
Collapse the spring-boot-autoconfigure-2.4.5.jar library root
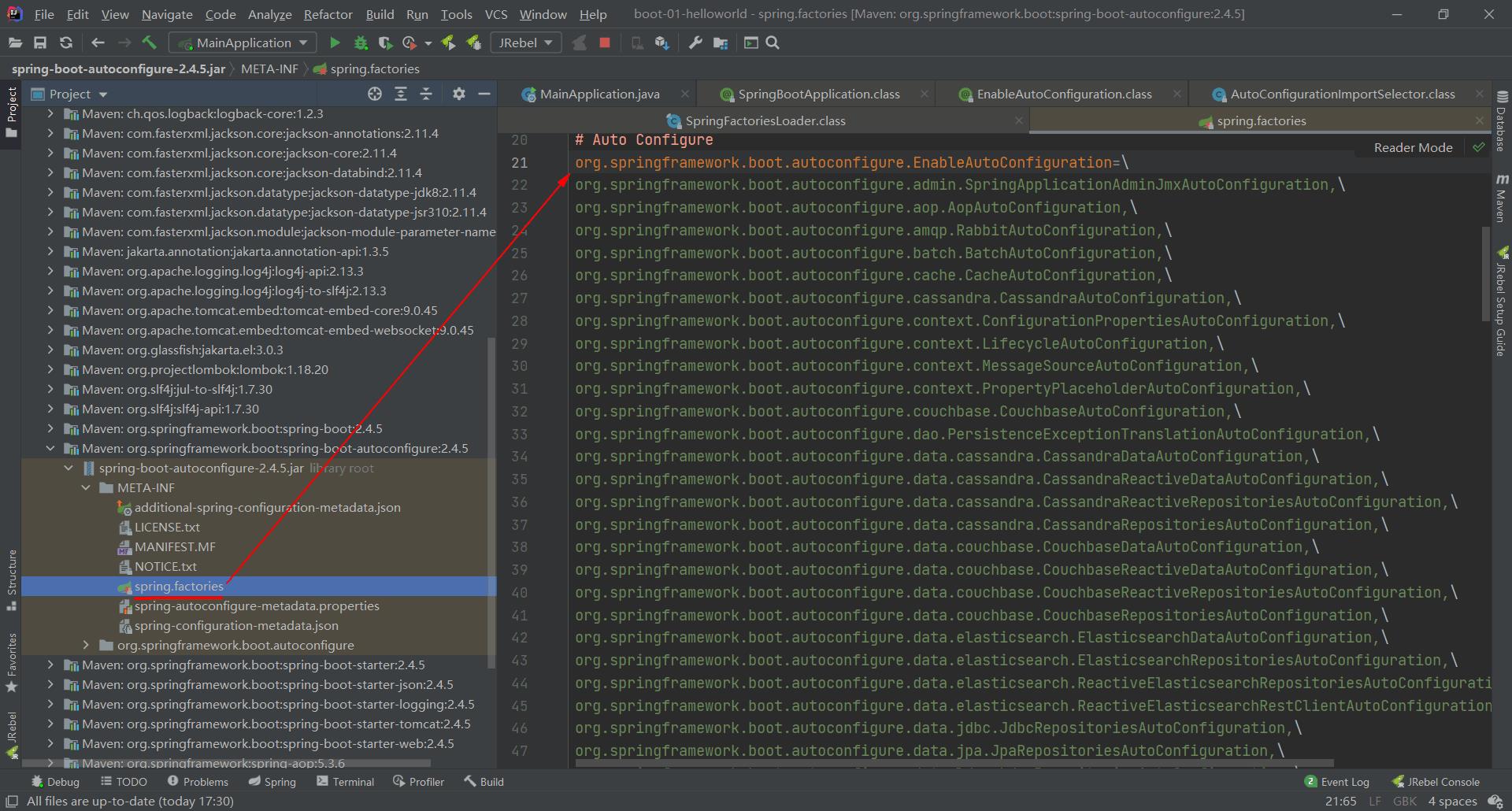tap(69, 468)
